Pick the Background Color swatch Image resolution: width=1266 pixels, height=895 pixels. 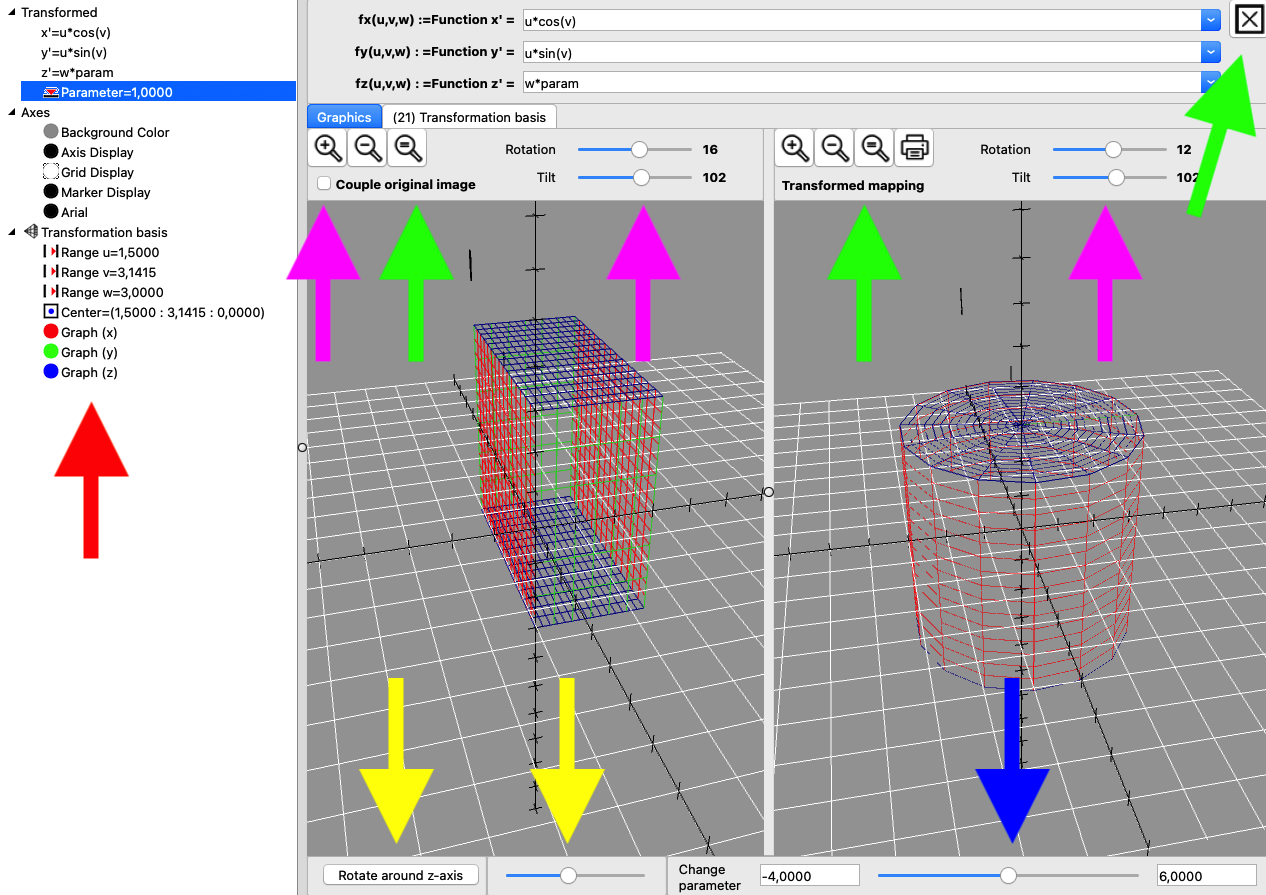(51, 132)
